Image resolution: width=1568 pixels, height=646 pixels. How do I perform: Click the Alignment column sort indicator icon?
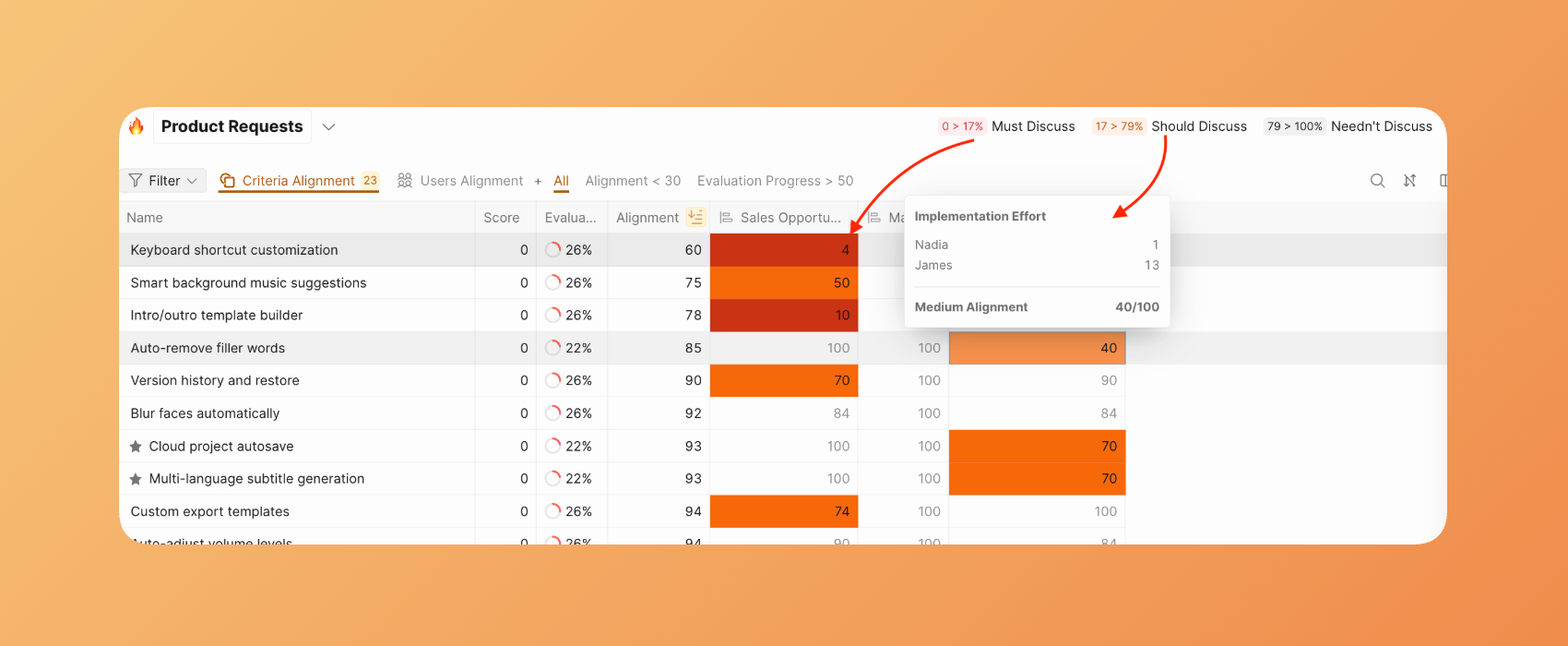click(695, 218)
